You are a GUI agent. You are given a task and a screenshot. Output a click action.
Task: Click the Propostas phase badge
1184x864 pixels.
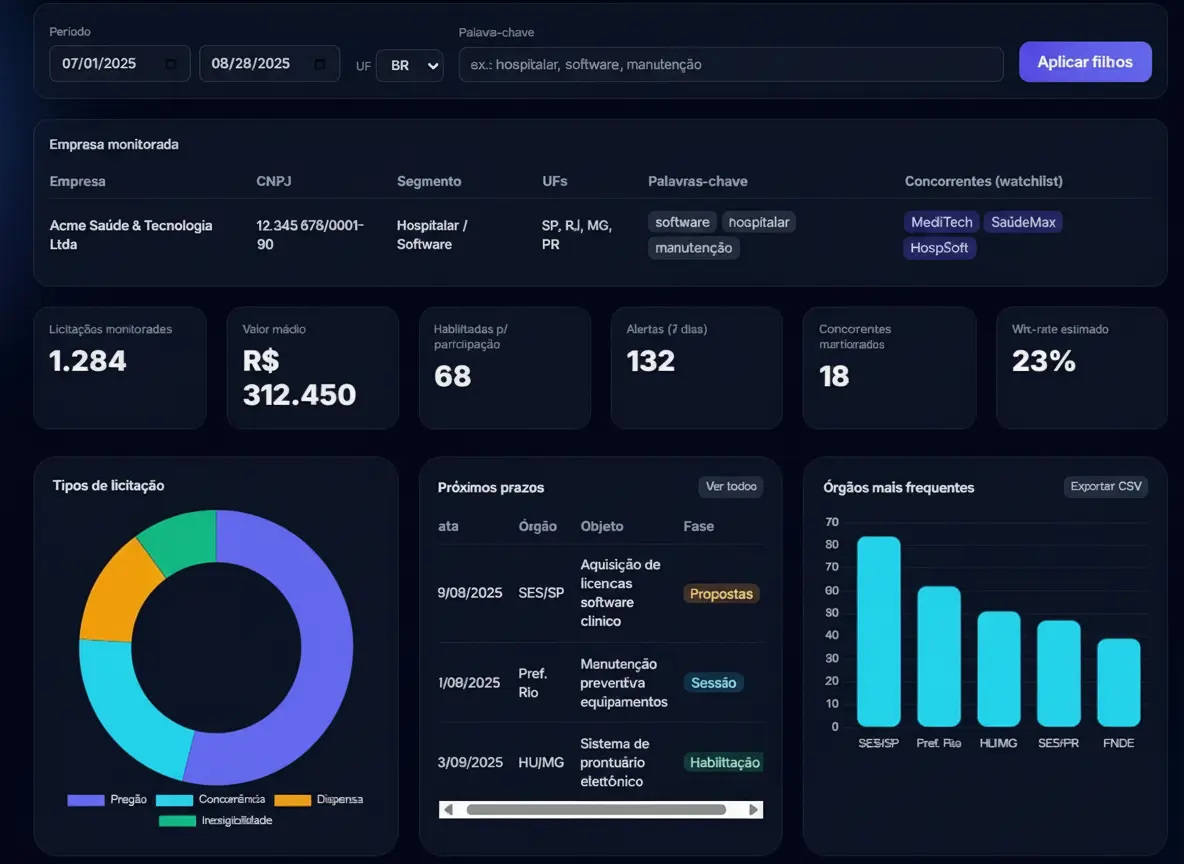(x=721, y=593)
